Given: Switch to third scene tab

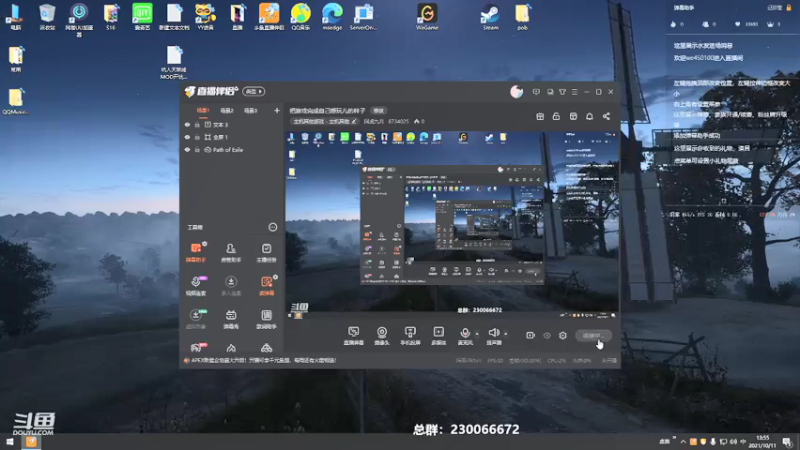Looking at the screenshot, I should [250, 110].
